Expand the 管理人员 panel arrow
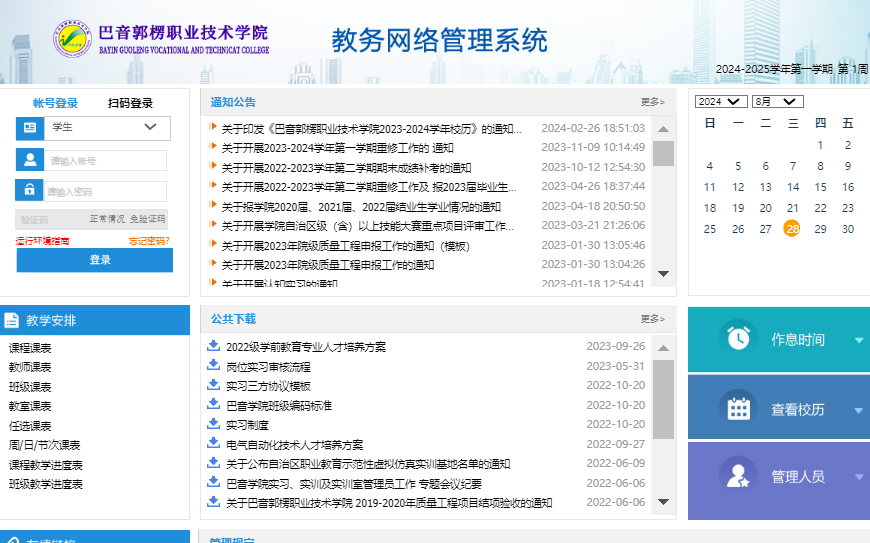This screenshot has height=543, width=870. point(859,477)
